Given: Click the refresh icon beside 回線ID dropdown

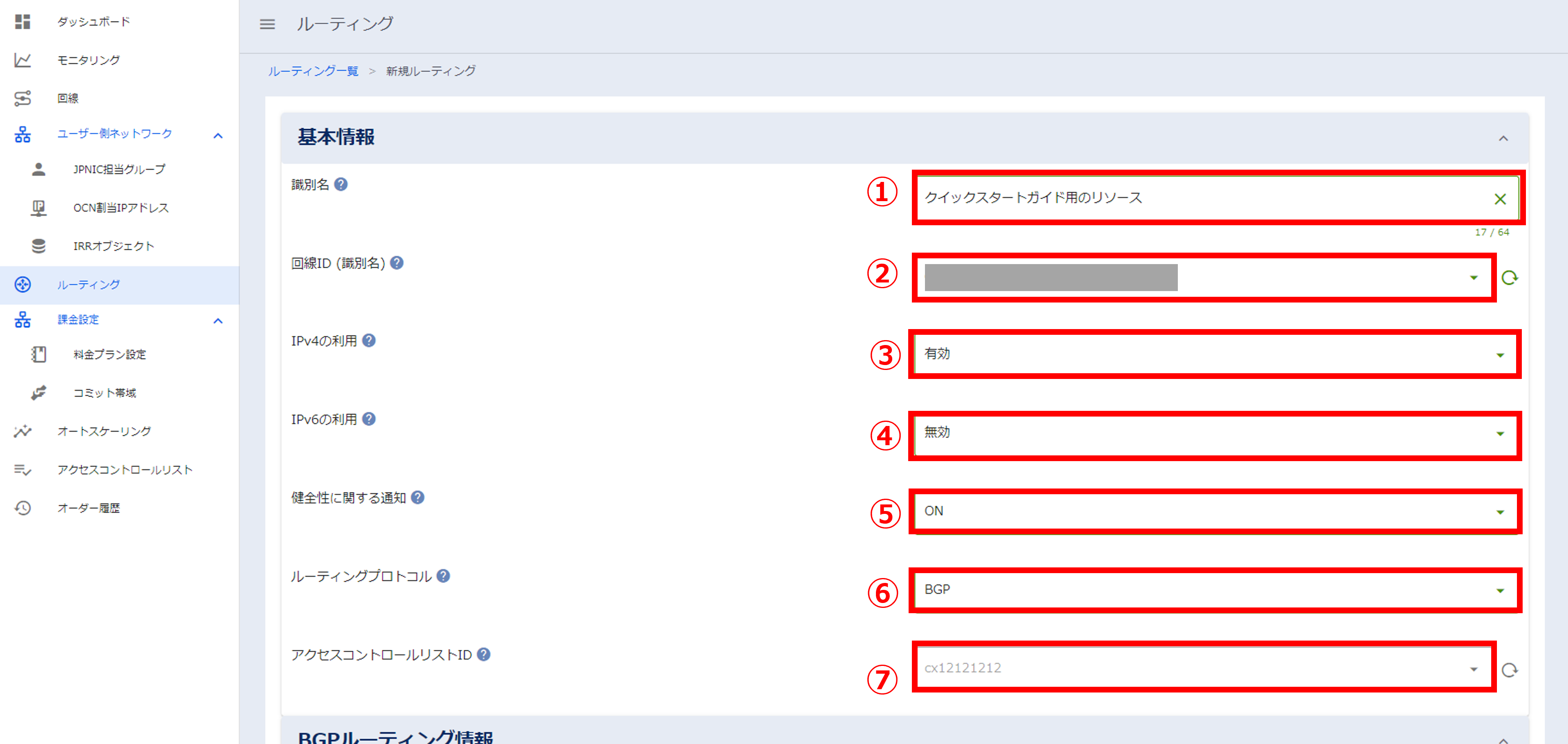Looking at the screenshot, I should (1509, 278).
